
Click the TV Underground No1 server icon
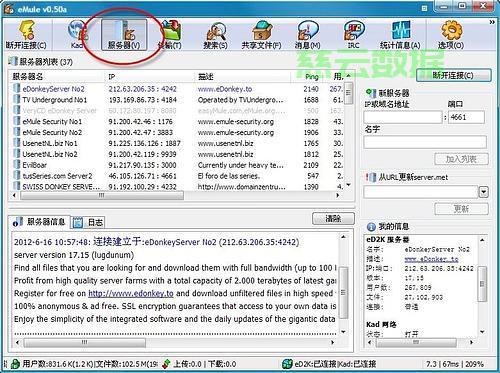(x=16, y=100)
